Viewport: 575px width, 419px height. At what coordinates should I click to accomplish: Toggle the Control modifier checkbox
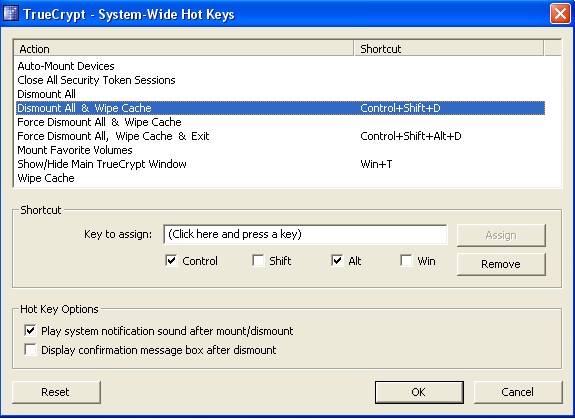171,261
